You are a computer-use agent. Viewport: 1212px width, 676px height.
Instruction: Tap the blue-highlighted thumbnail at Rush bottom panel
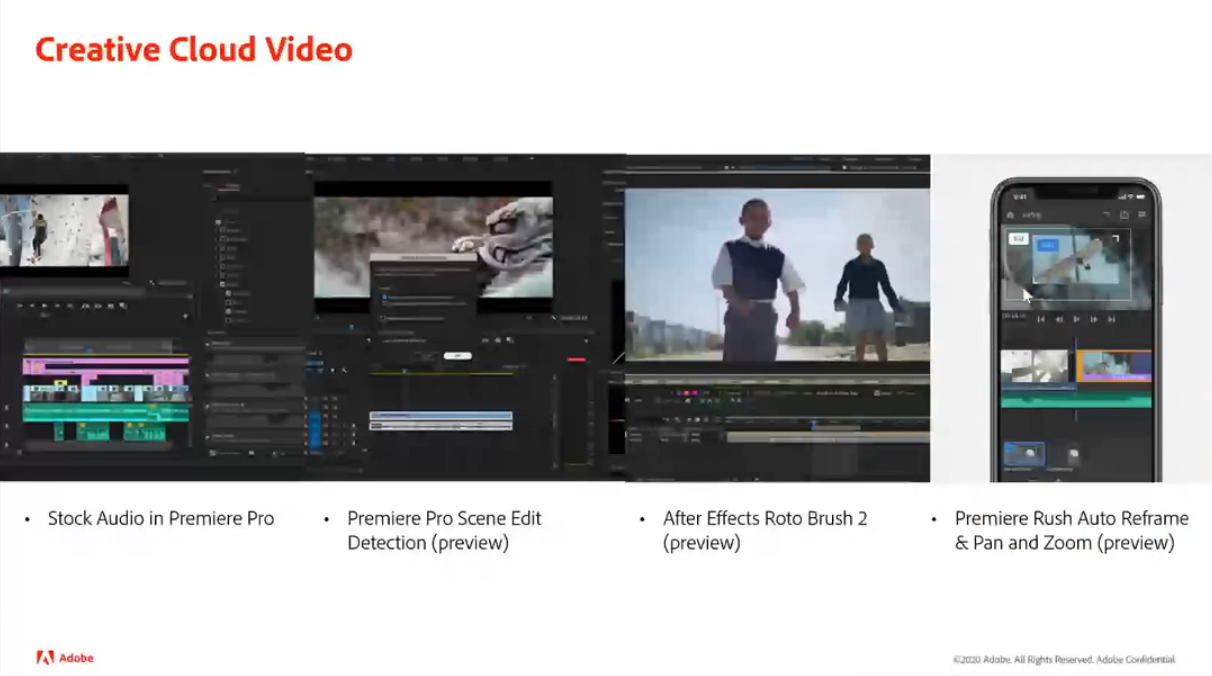(1023, 454)
